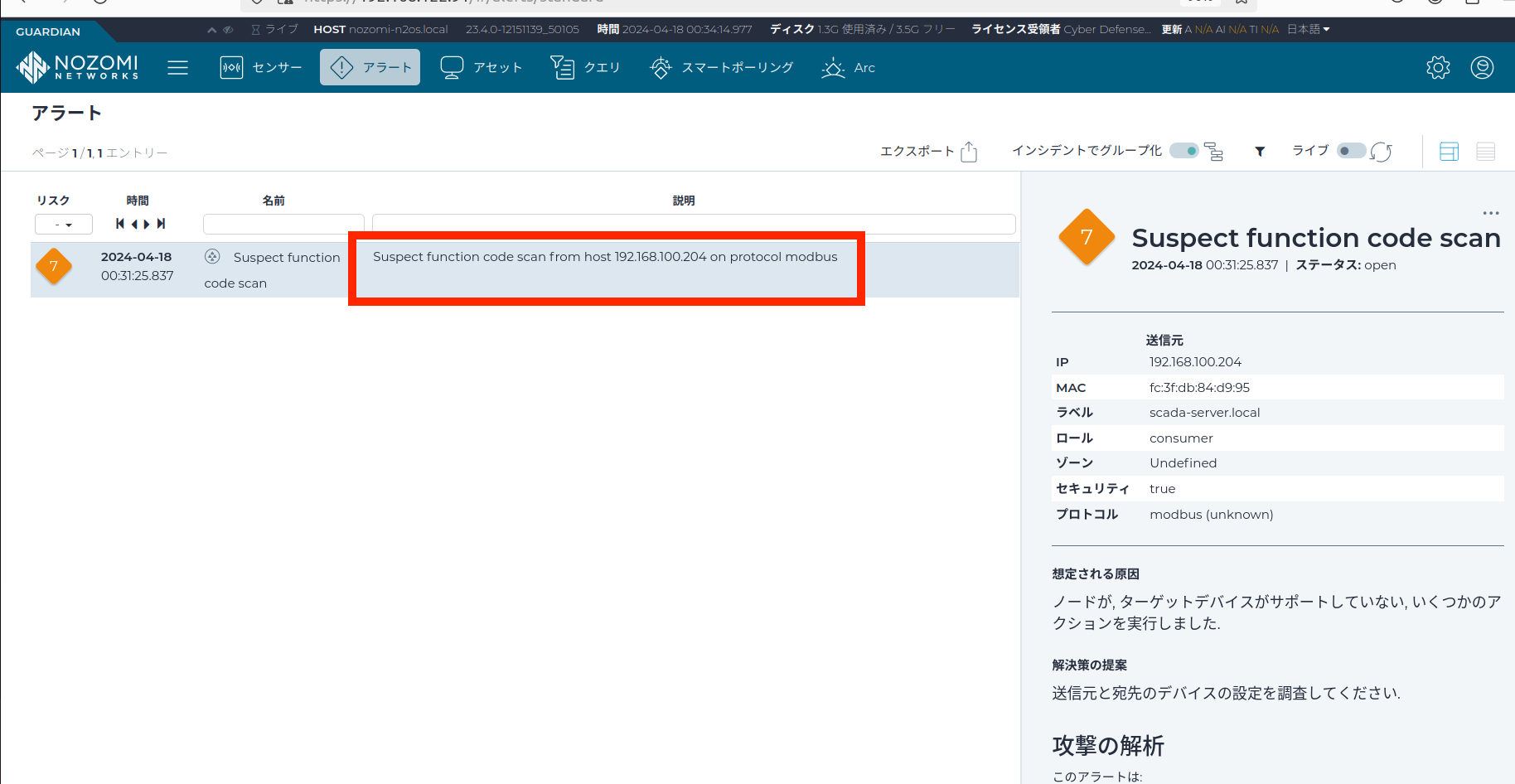
Task: Open the Smart Polling section
Action: click(722, 67)
